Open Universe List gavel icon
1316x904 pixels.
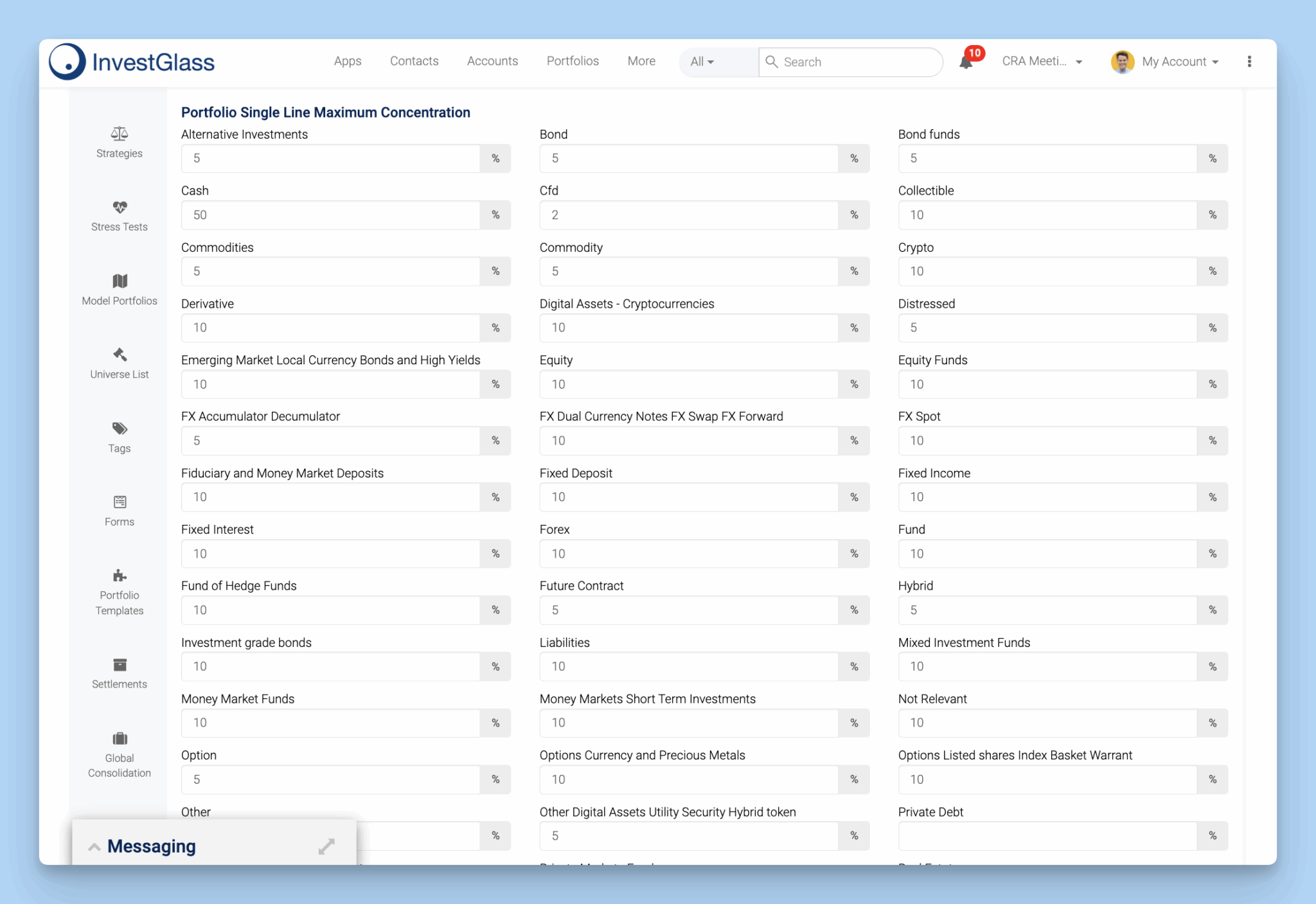point(120,355)
